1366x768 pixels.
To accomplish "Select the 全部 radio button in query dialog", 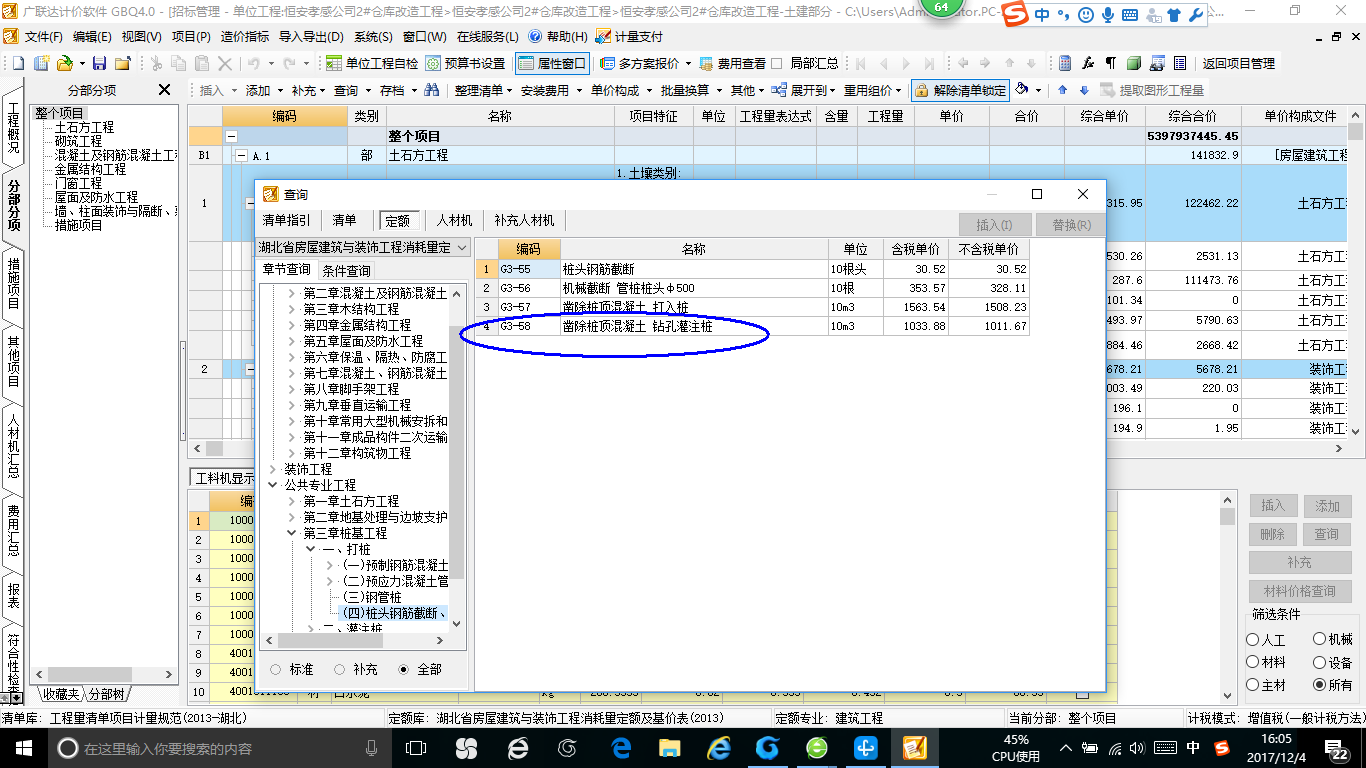I will (x=404, y=669).
